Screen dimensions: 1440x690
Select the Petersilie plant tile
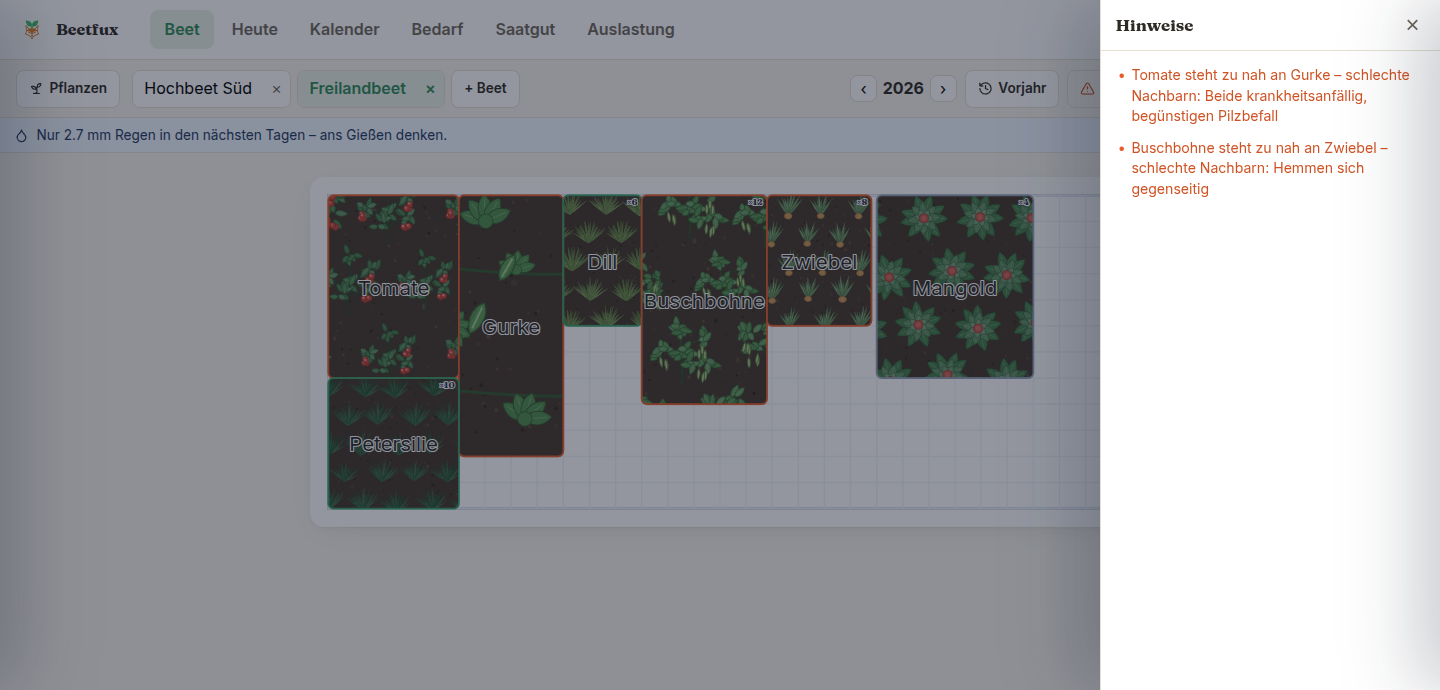[x=393, y=443]
